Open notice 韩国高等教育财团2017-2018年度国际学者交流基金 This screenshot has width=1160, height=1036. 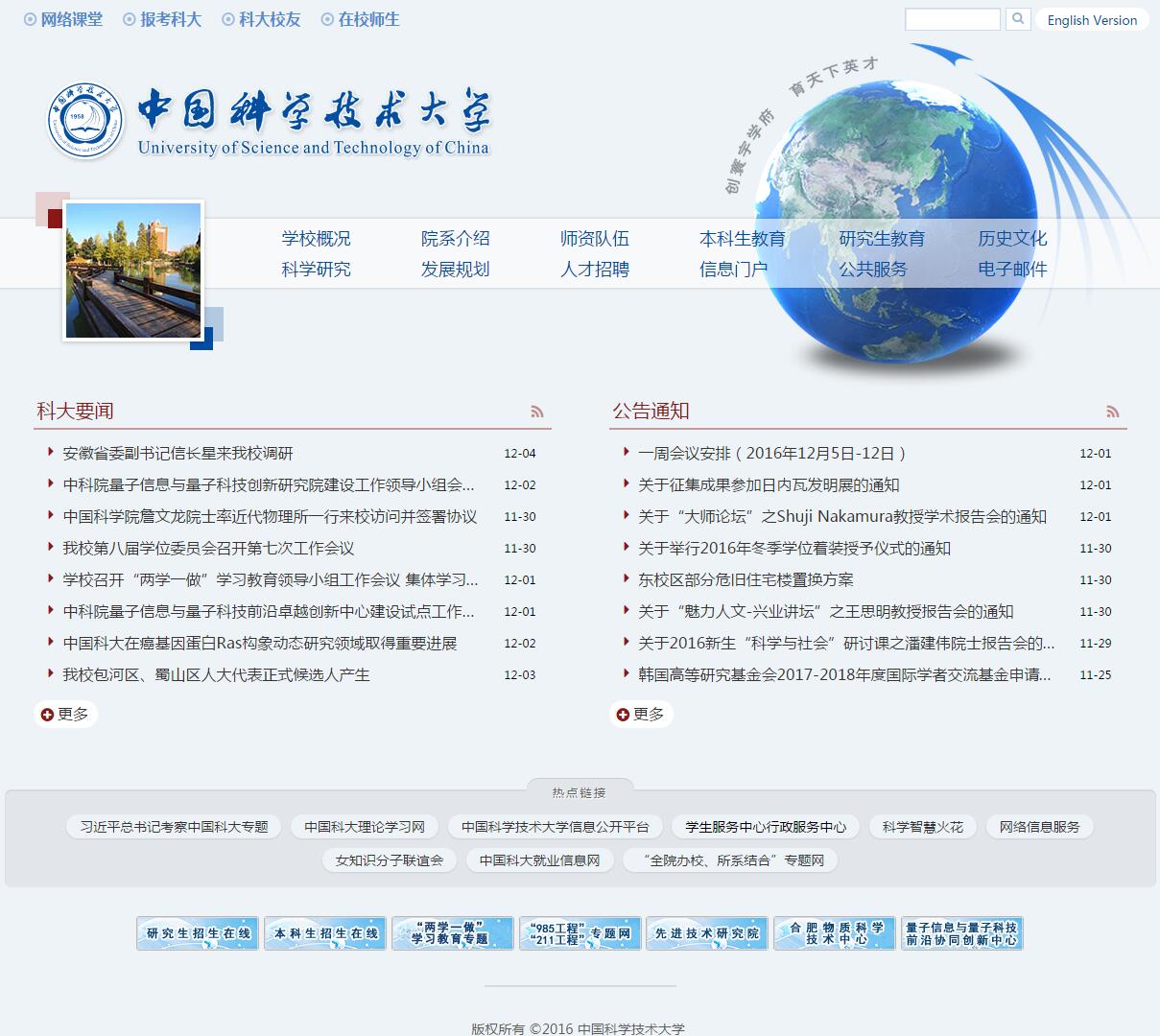point(844,674)
